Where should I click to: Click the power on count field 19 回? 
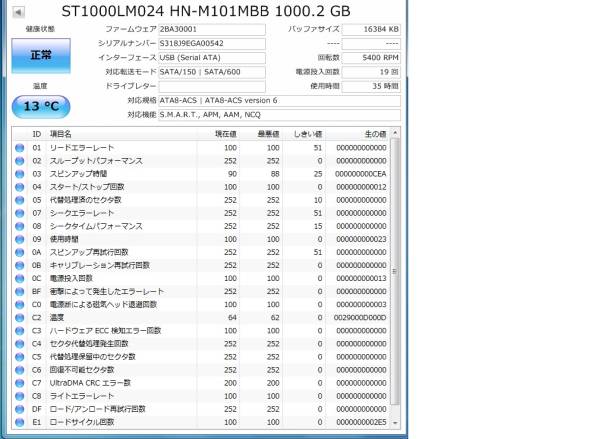click(371, 72)
